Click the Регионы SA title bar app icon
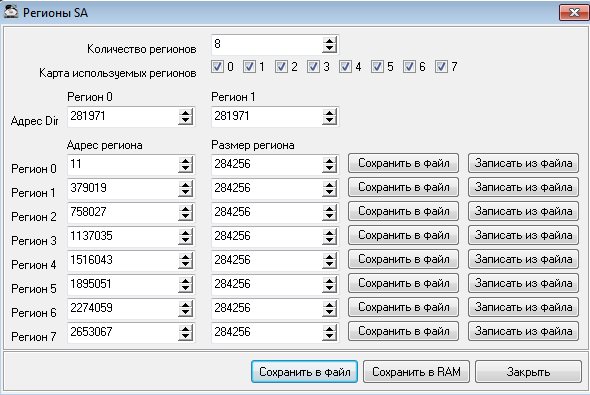590x395 pixels. (x=11, y=11)
